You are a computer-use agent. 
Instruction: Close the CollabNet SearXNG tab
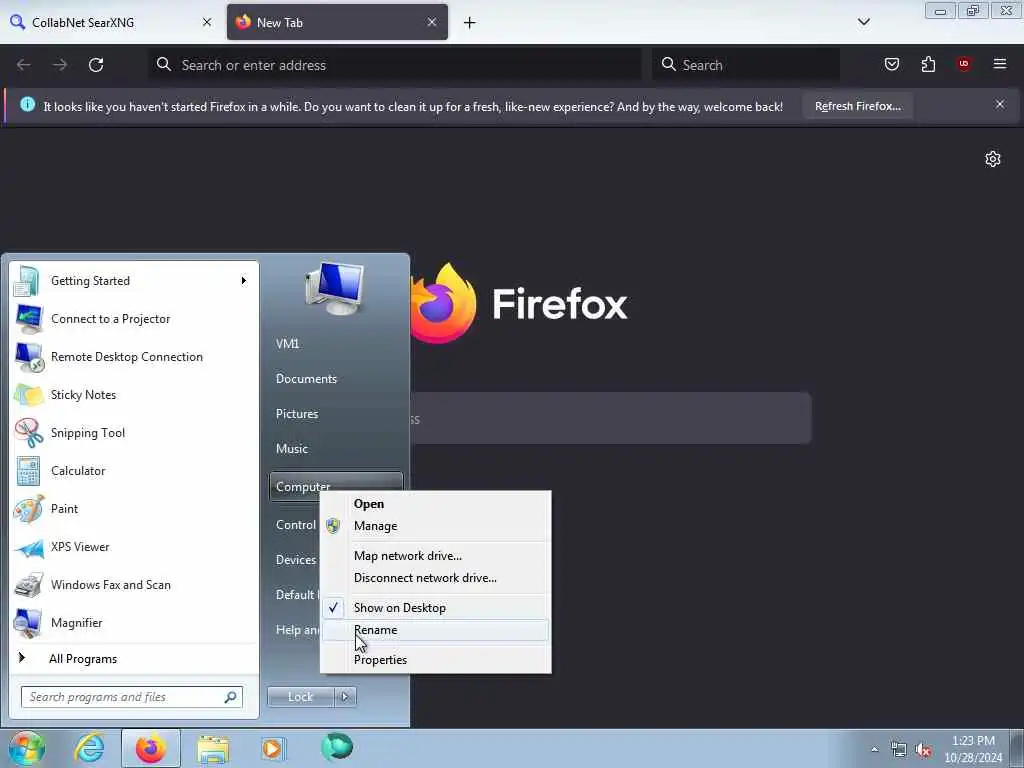207,22
